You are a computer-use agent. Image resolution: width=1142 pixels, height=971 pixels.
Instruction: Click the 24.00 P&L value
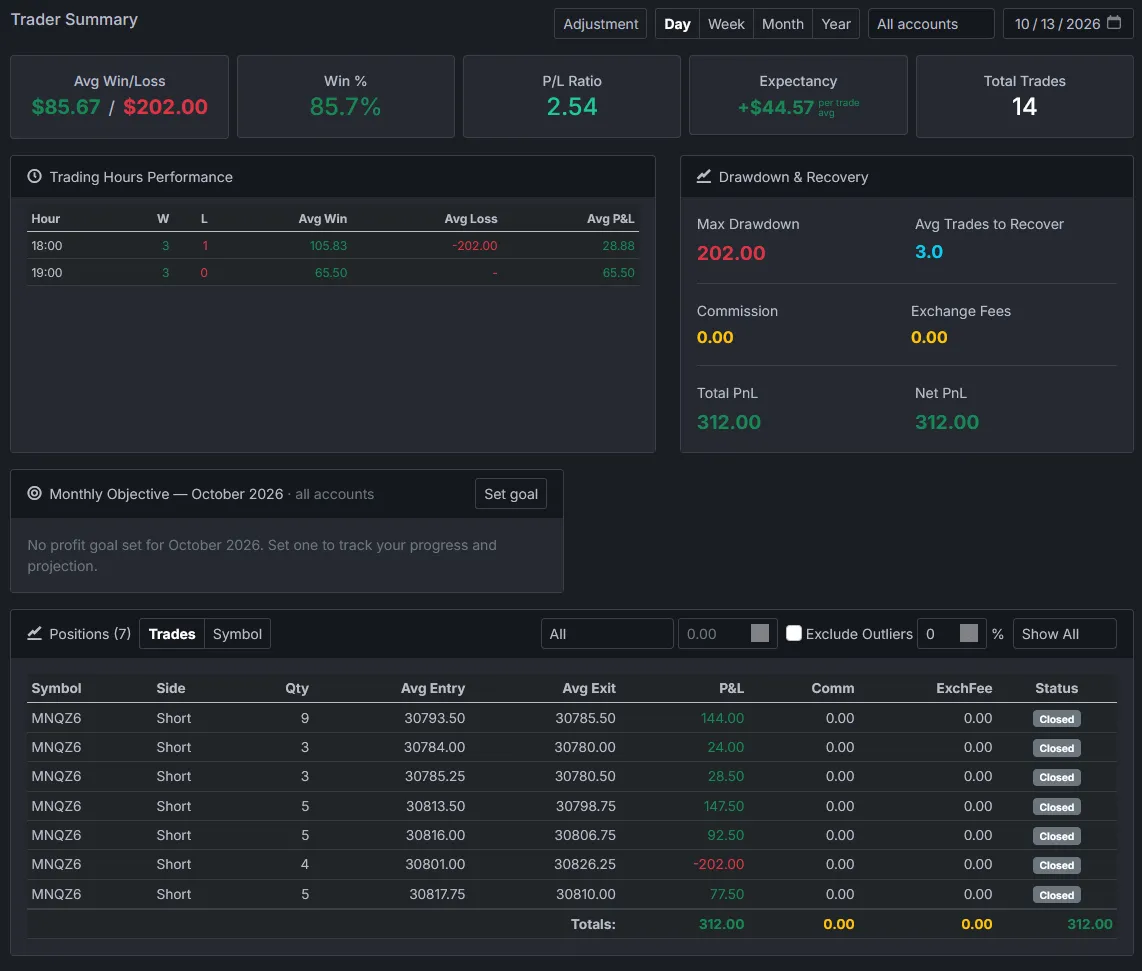725,747
